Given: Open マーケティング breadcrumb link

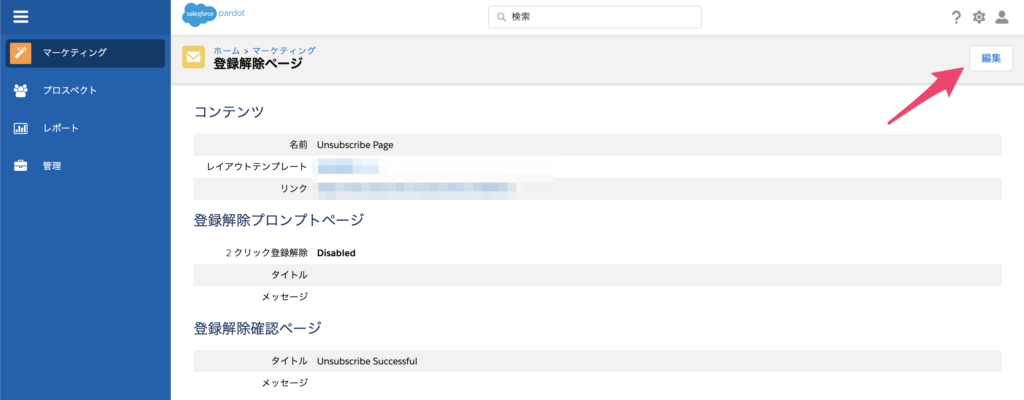Looking at the screenshot, I should tap(284, 50).
